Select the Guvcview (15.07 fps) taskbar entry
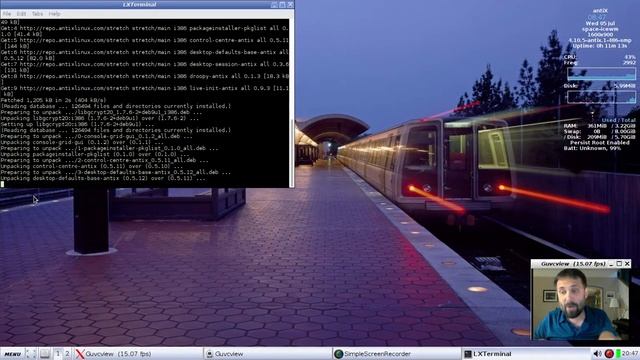640x360 pixels. coord(138,354)
